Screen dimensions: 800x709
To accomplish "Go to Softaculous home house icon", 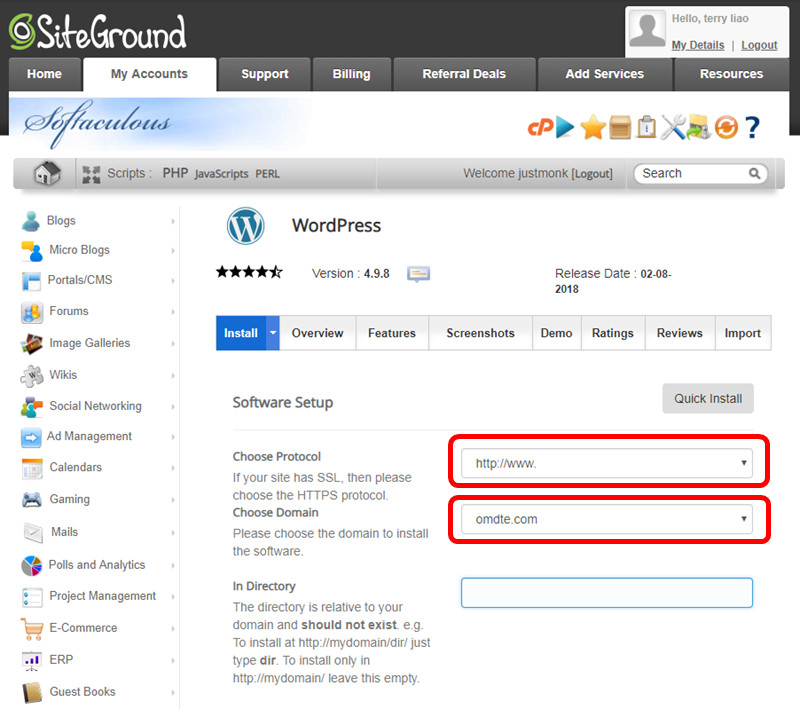I will [47, 173].
